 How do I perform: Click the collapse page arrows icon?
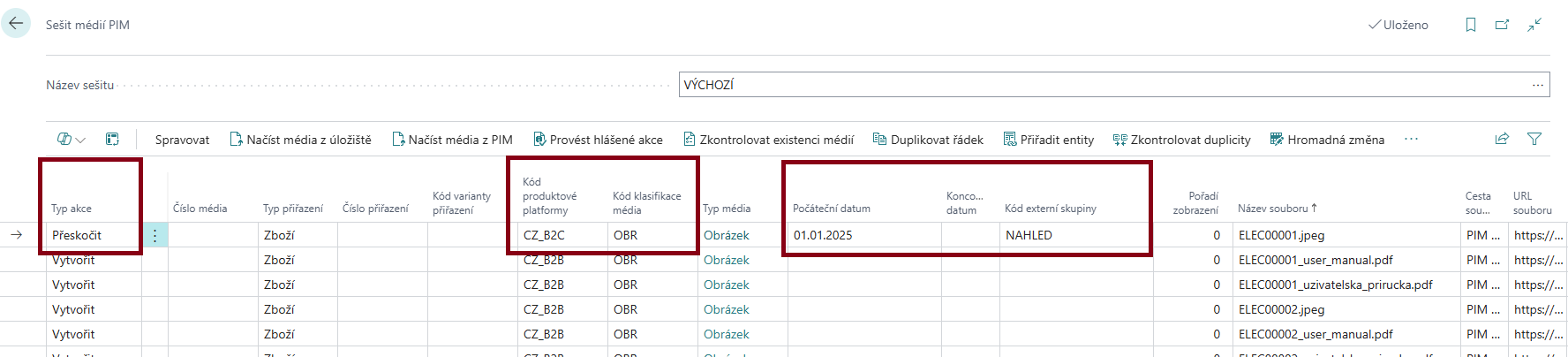[x=1534, y=25]
